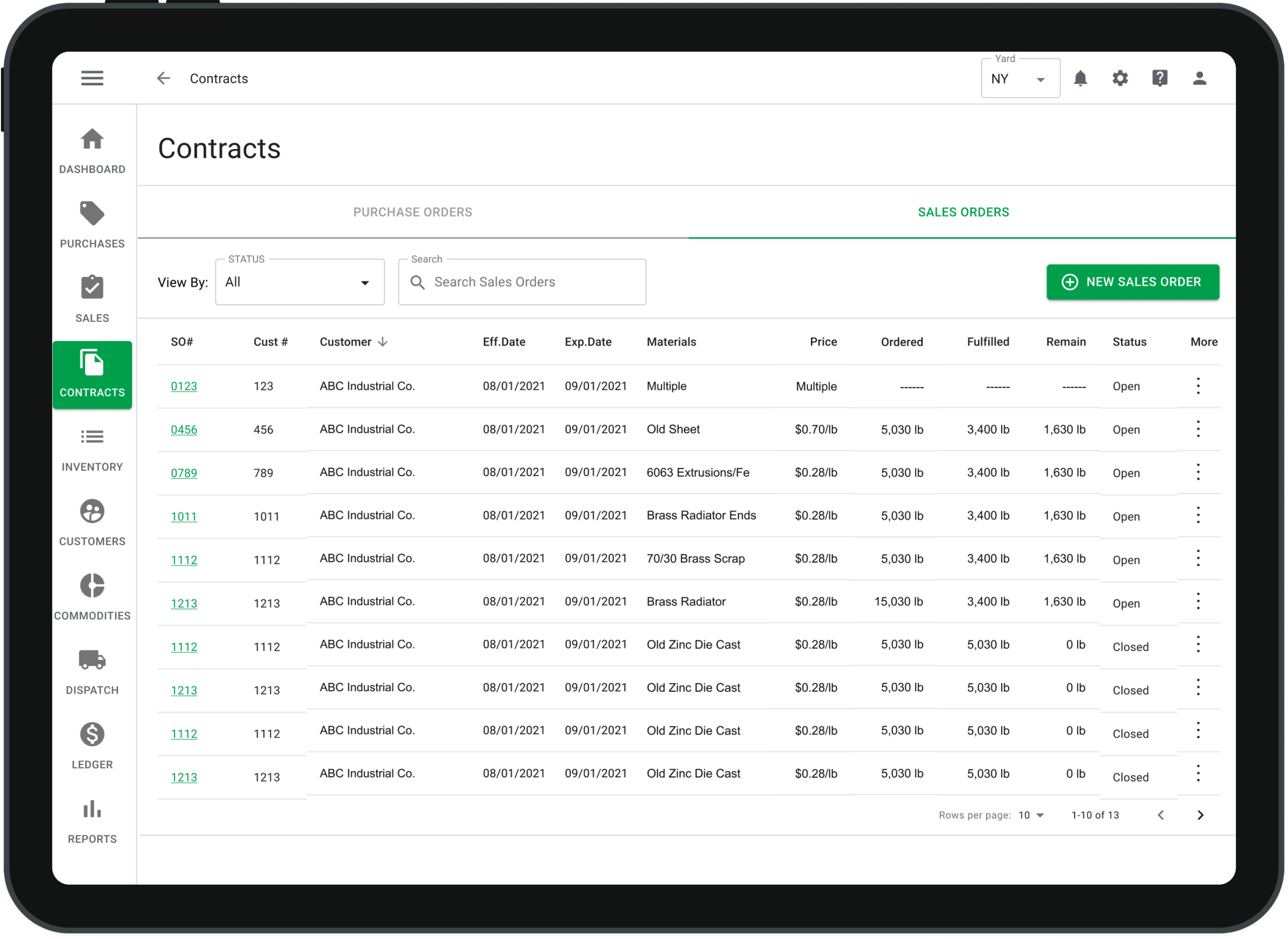Open the notifications bell
The width and height of the screenshot is (1288, 939).
click(1081, 78)
